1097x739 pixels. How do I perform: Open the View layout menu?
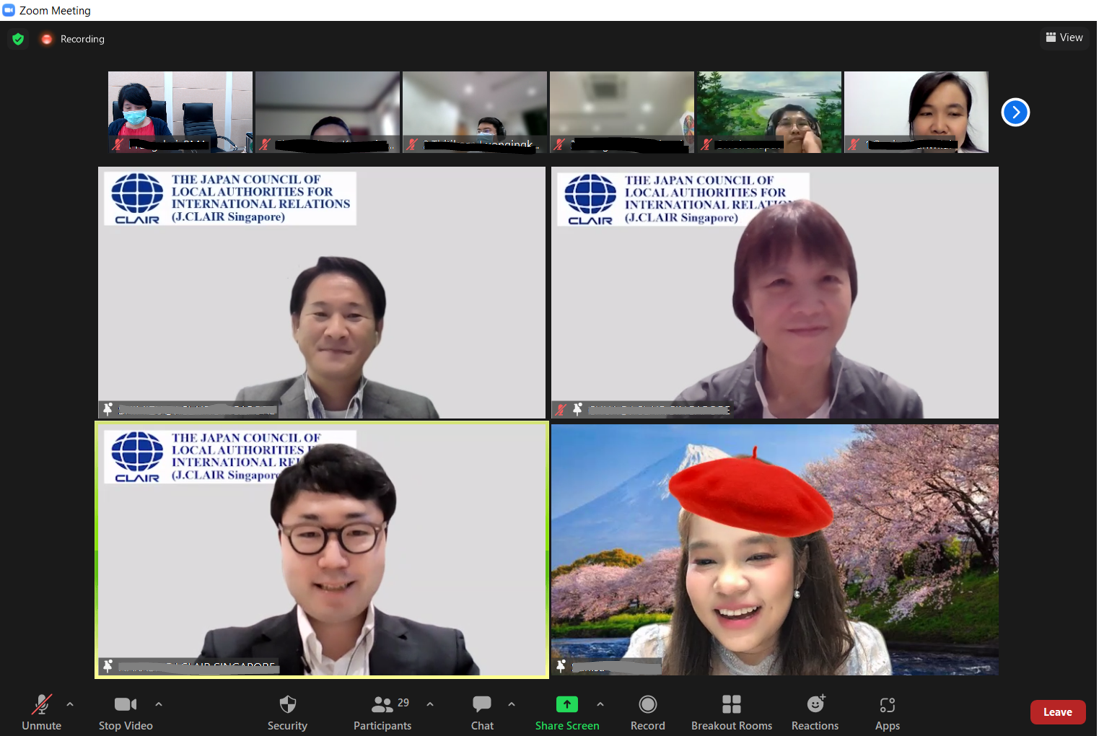tap(1064, 37)
